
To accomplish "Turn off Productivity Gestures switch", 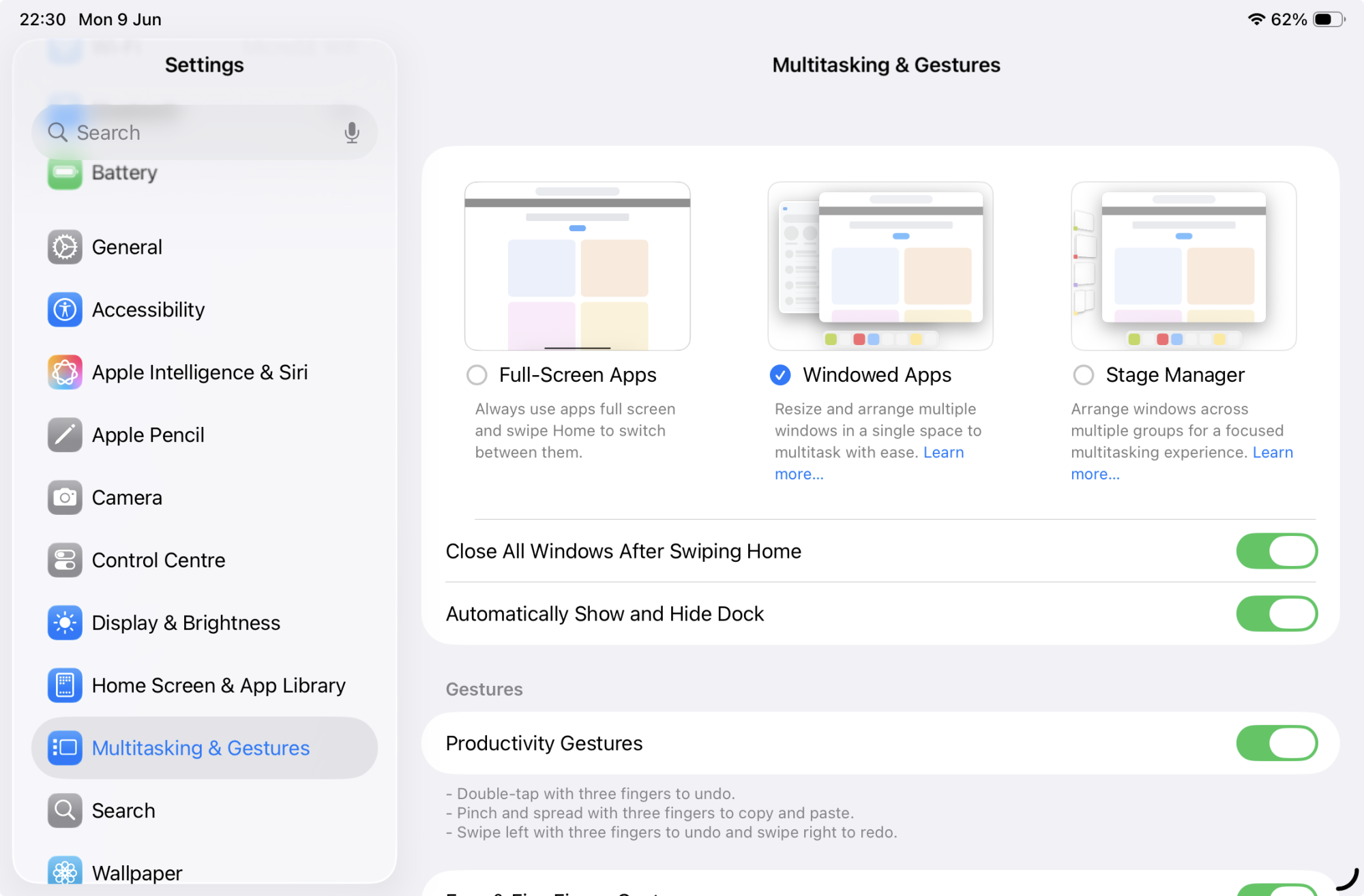I will (1276, 743).
